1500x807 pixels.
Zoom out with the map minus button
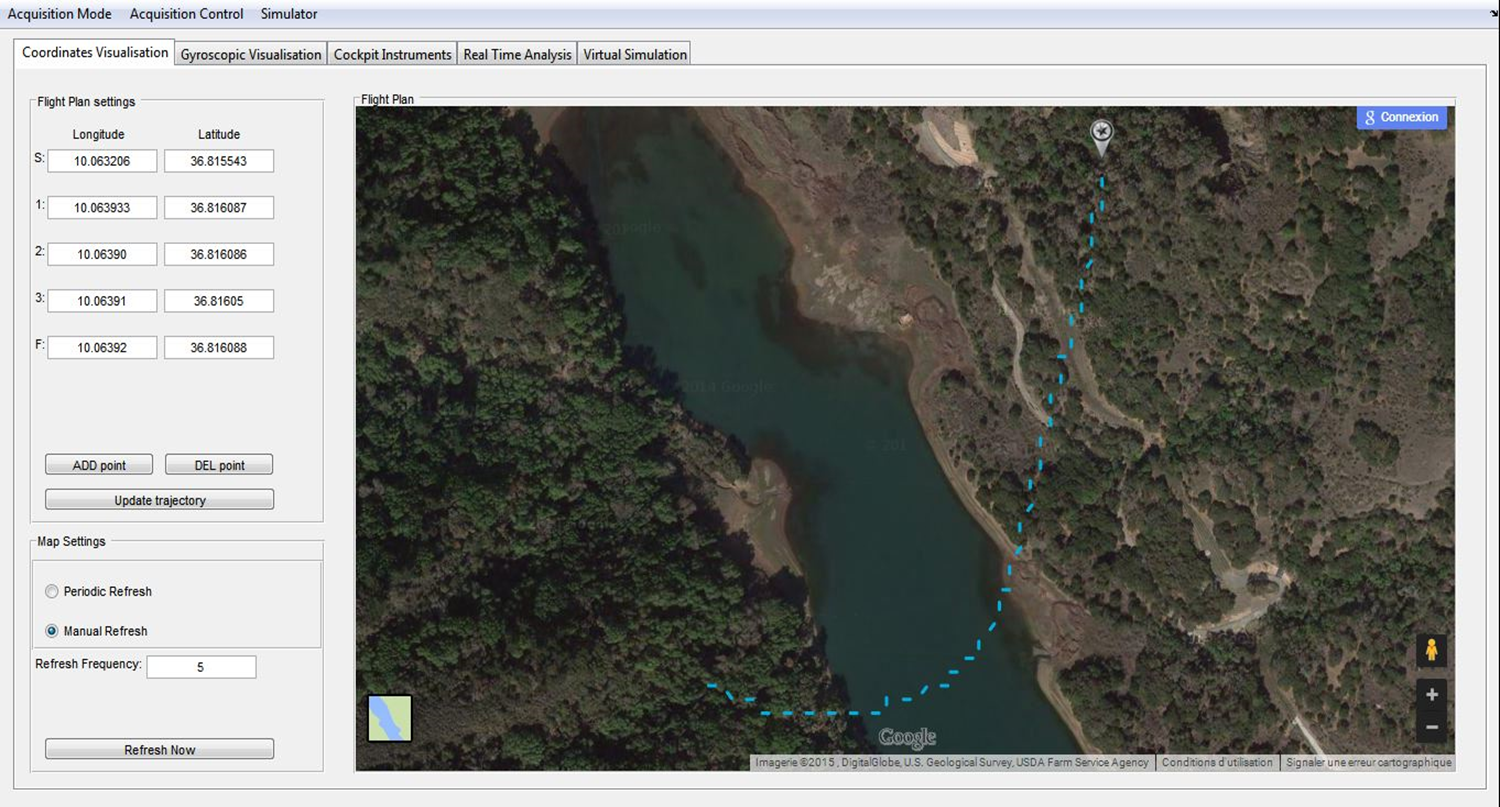coord(1431,727)
